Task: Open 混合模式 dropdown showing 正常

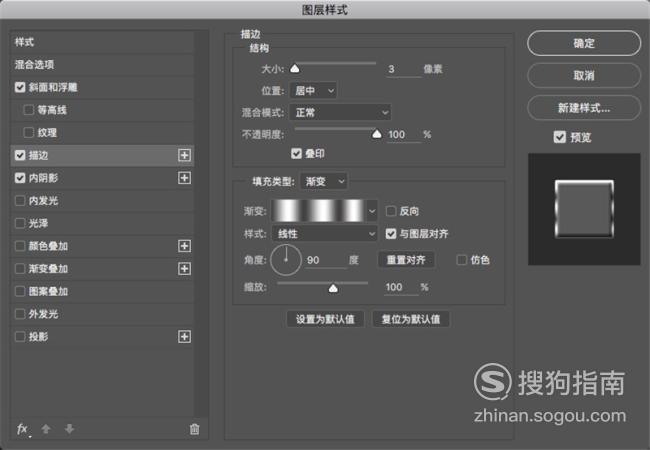Action: tap(340, 112)
